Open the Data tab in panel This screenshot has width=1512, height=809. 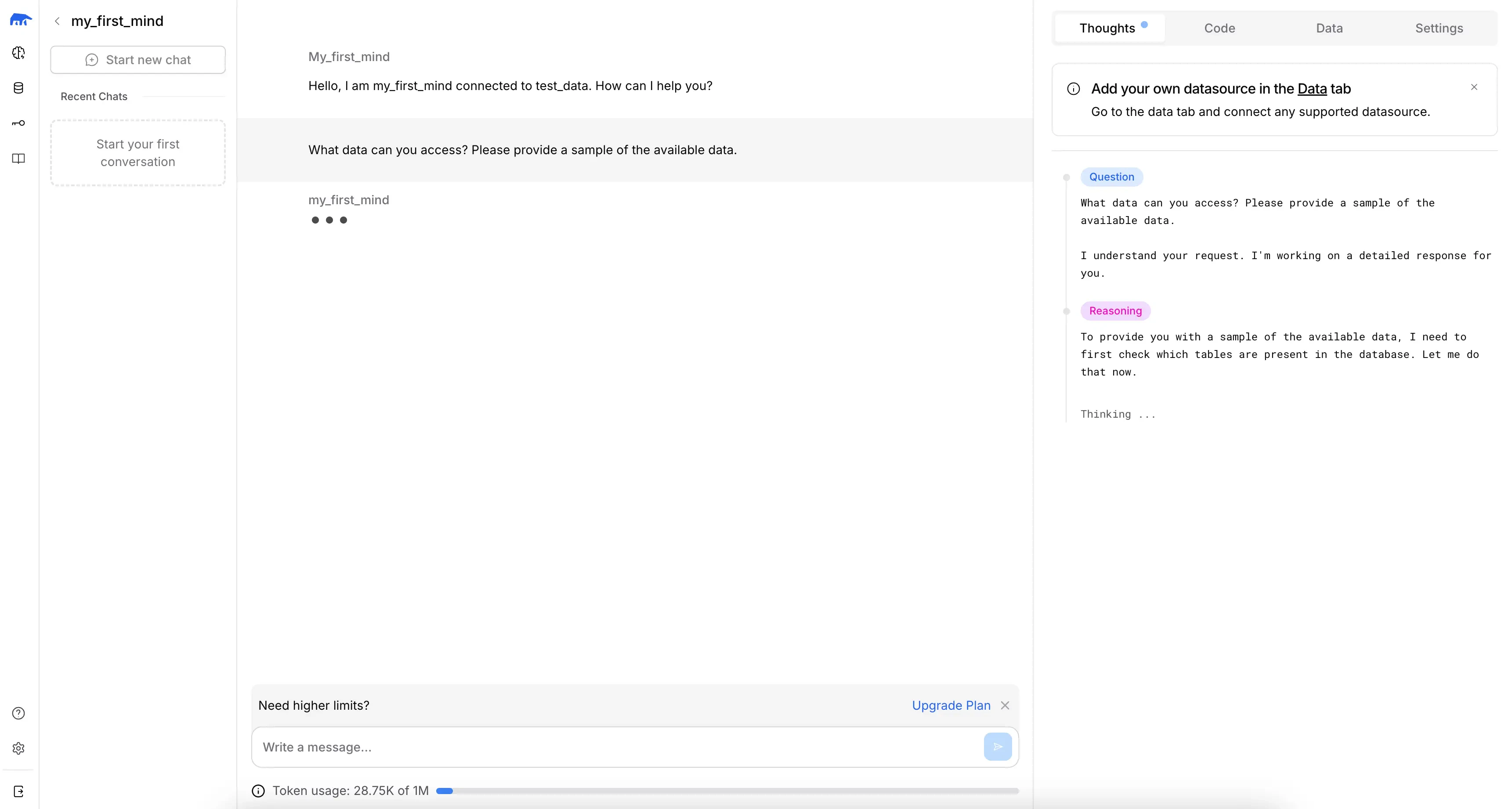pyautogui.click(x=1329, y=28)
